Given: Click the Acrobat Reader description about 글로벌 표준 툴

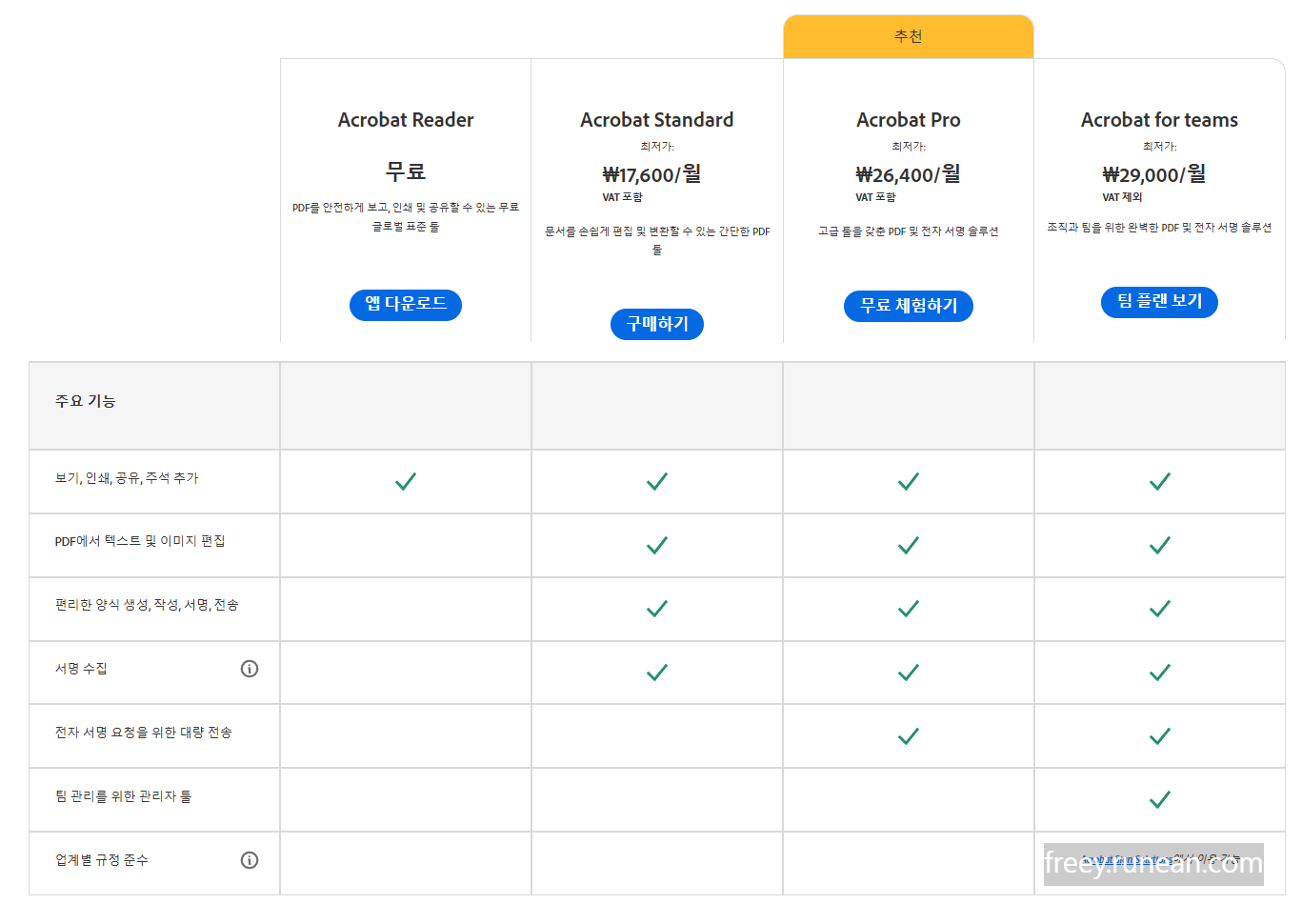Looking at the screenshot, I should pos(406,217).
